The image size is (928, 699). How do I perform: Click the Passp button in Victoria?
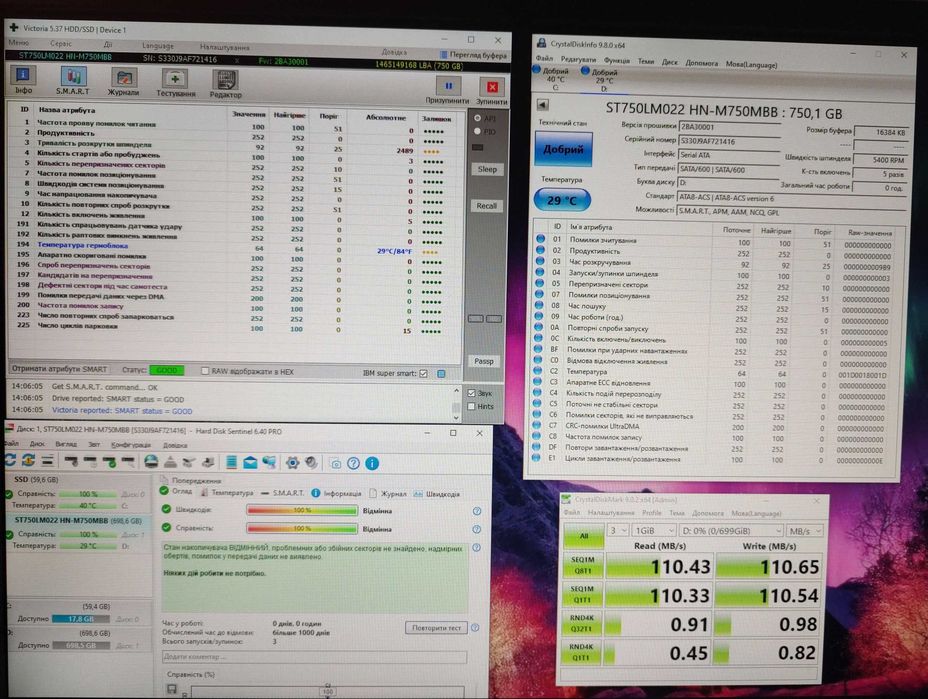(484, 361)
